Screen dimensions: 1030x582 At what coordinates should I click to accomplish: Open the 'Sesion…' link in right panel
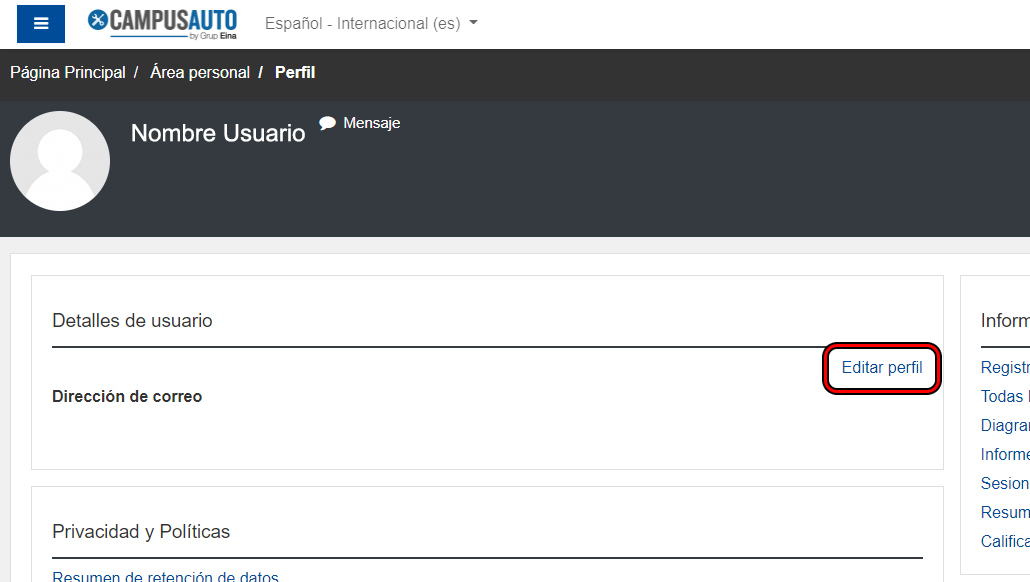pos(1005,484)
